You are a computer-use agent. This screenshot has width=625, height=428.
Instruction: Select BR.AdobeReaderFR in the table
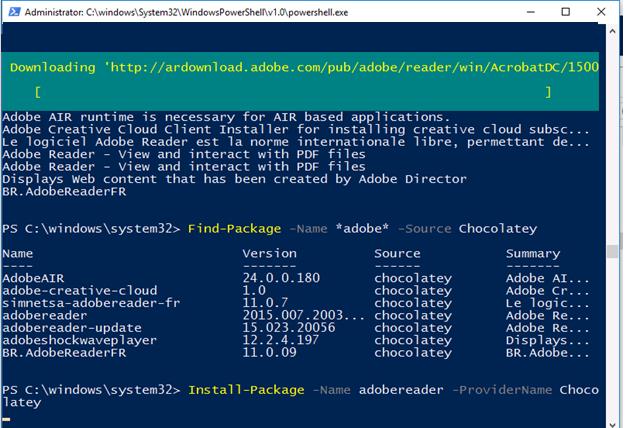point(64,353)
